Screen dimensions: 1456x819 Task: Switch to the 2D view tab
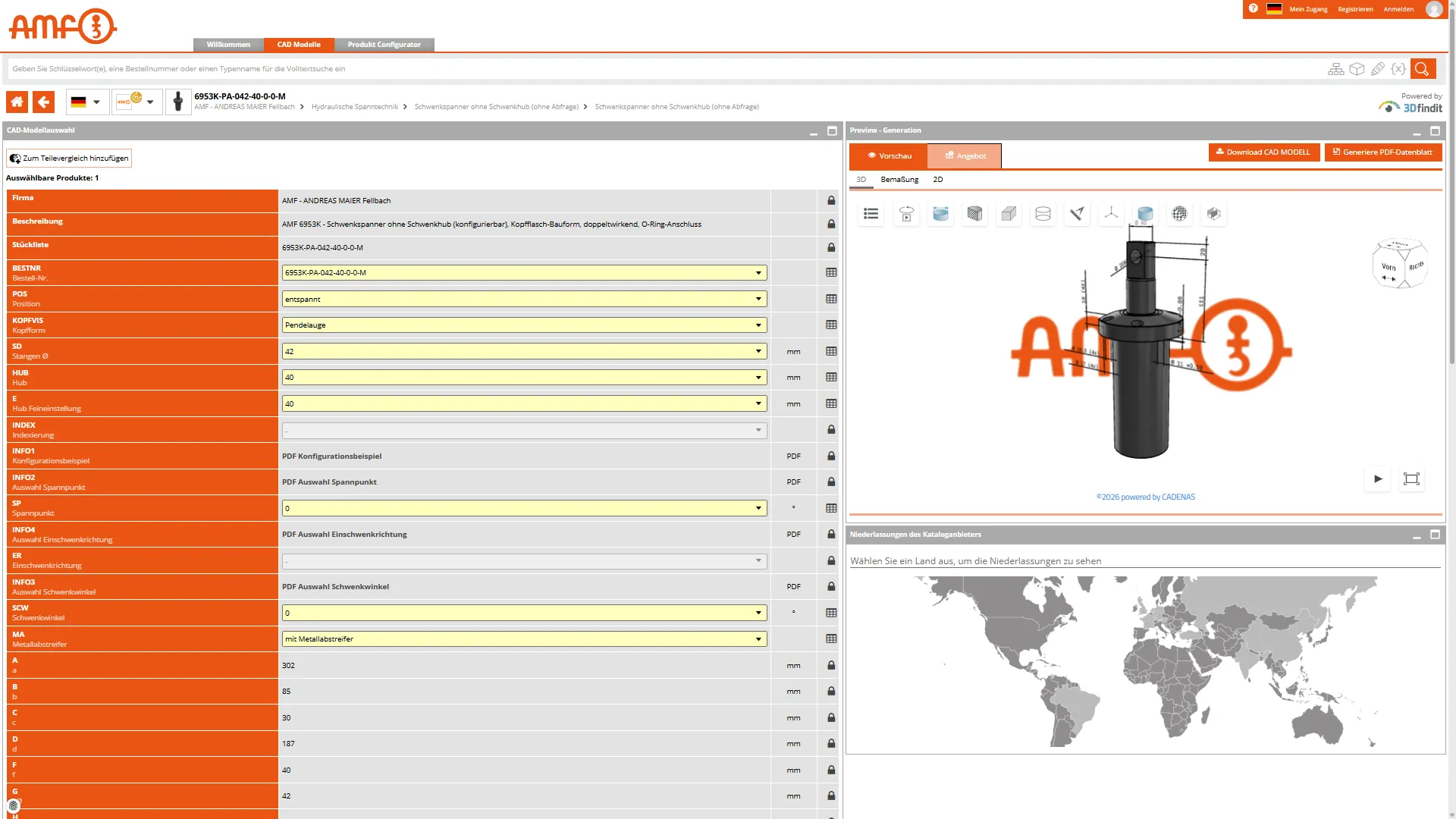click(x=938, y=180)
